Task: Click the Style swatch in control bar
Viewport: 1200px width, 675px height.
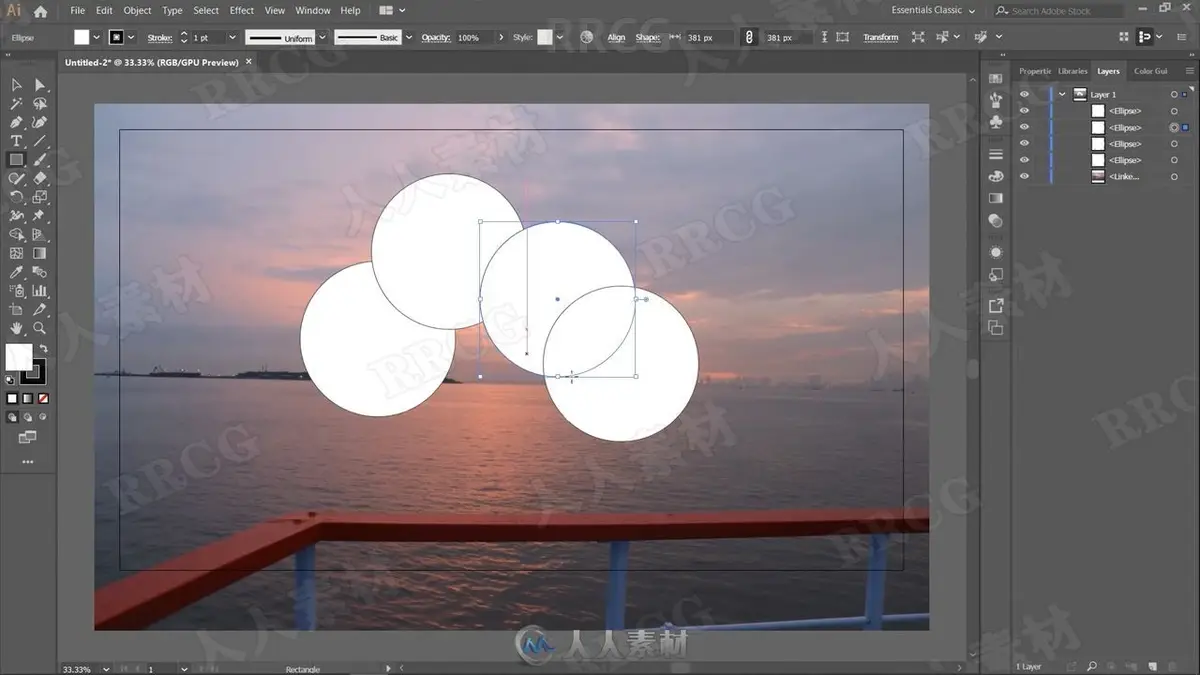Action: click(x=544, y=37)
